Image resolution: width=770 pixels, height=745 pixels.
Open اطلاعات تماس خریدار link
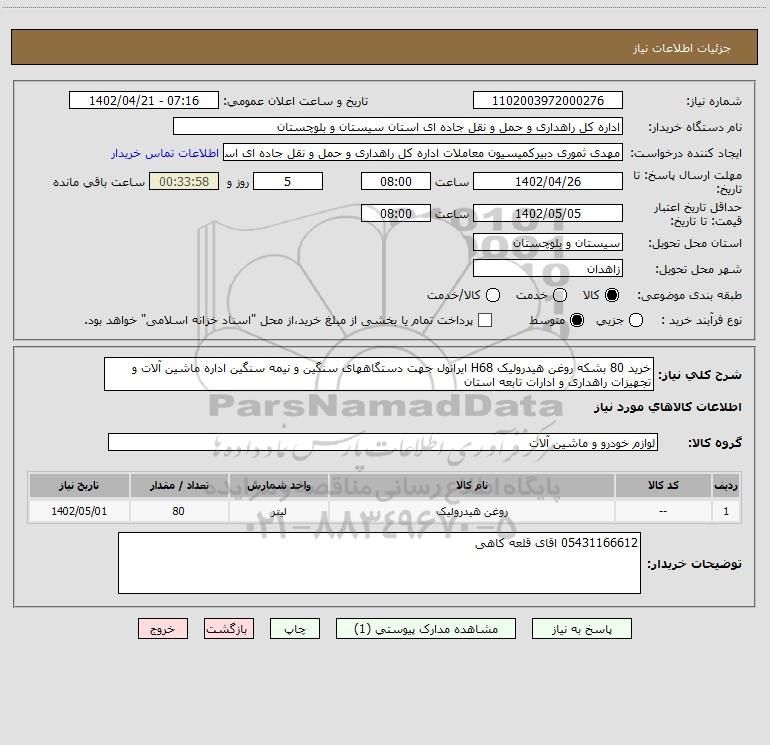point(165,153)
